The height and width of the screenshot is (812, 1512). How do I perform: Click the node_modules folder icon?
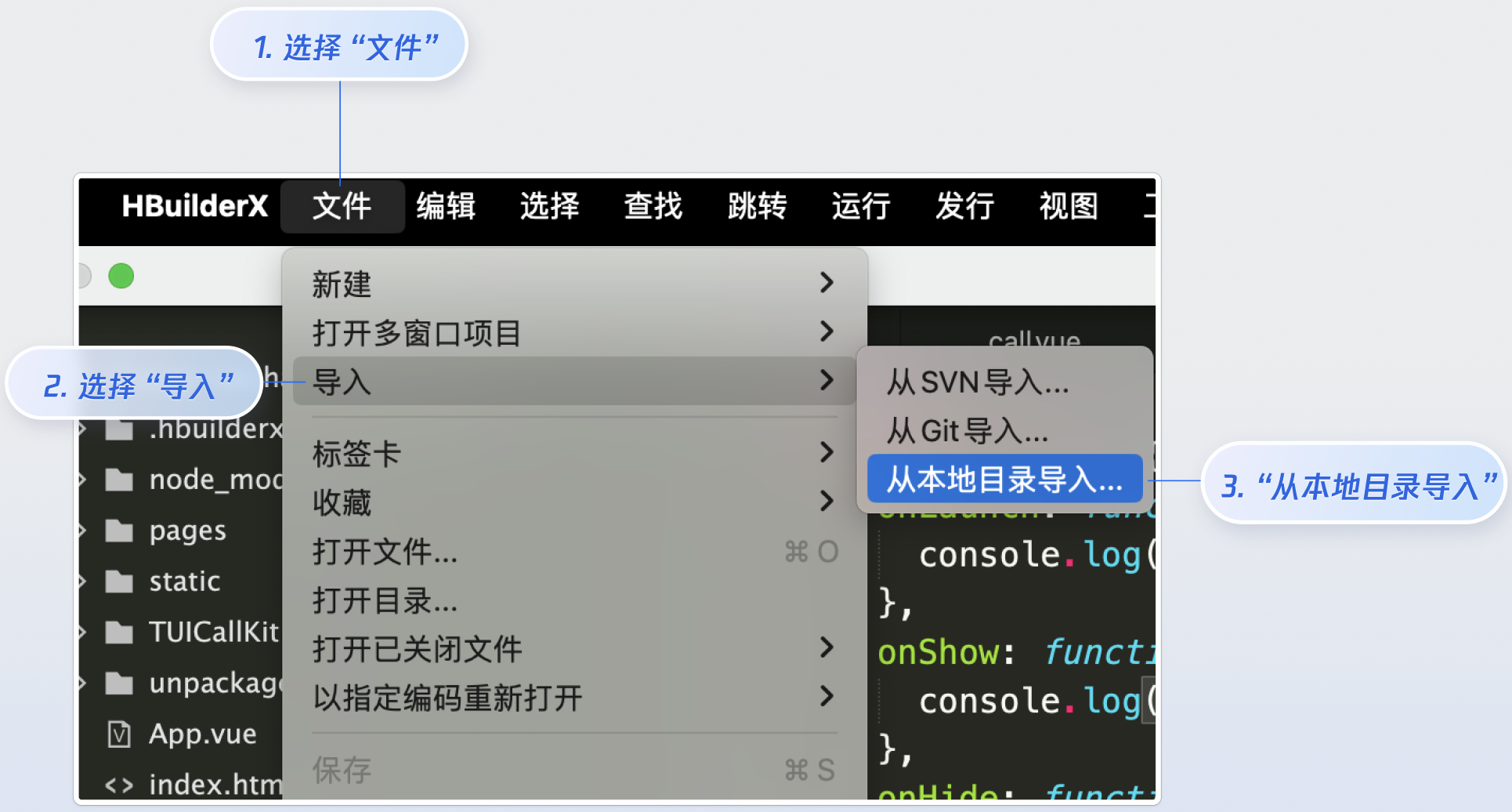[x=119, y=480]
